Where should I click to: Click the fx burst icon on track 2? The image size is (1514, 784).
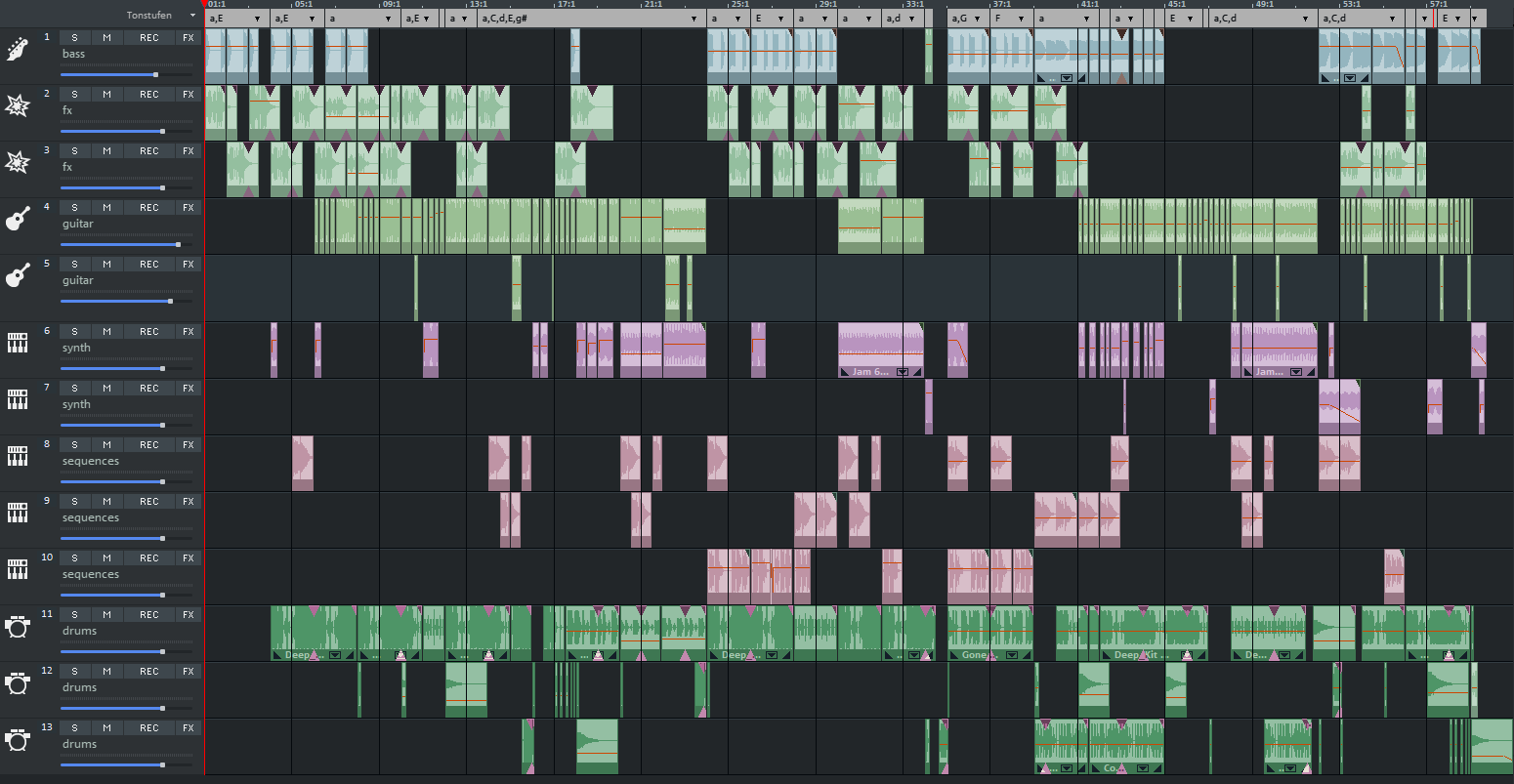point(18,105)
